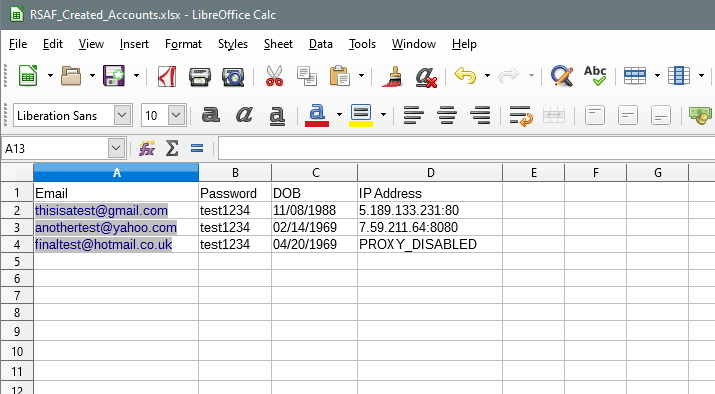715x394 pixels.
Task: Redo the last undone action
Action: [509, 76]
